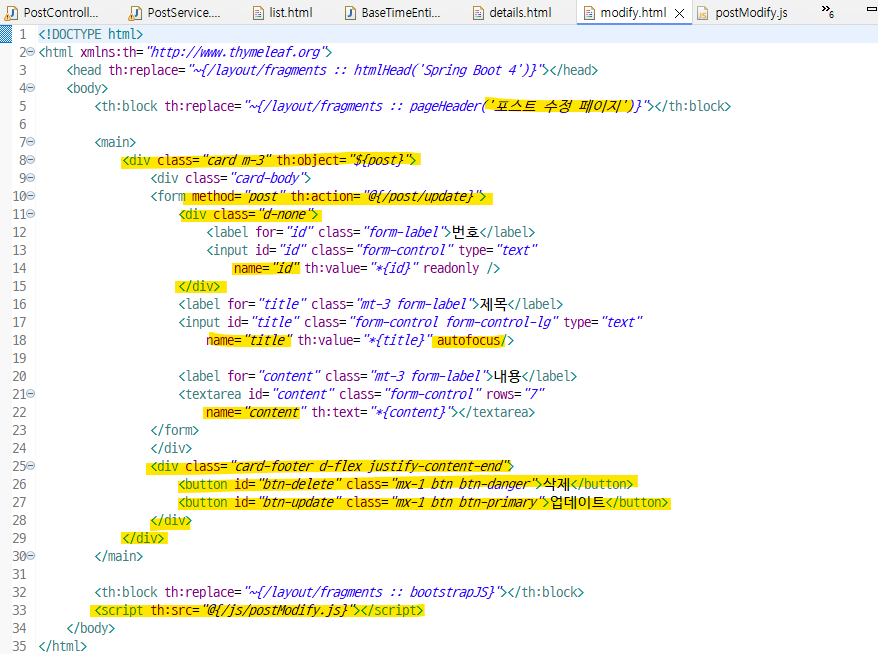Click the Java file icon on PostService tab
This screenshot has width=878, height=654.
click(x=135, y=13)
